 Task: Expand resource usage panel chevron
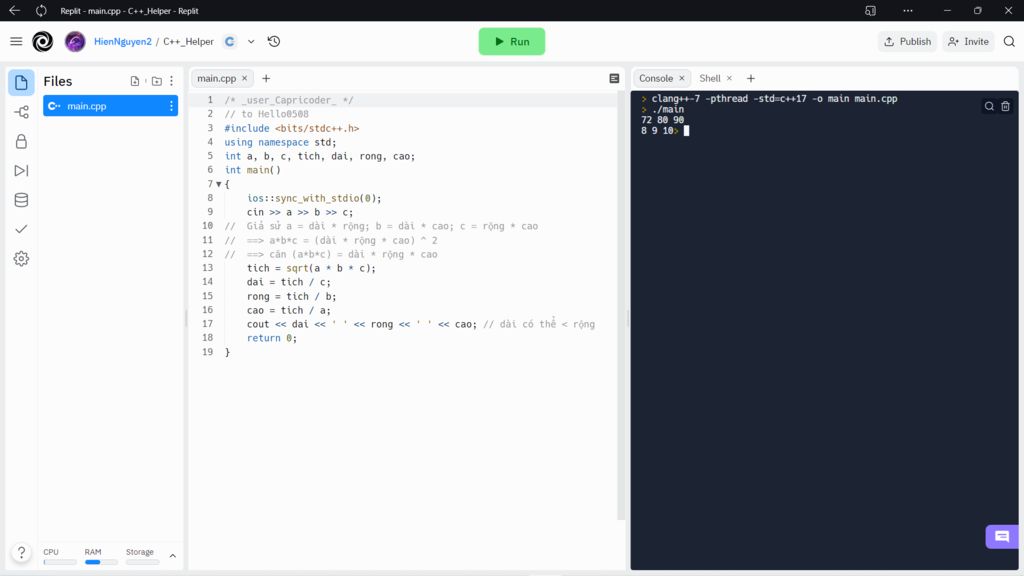(x=172, y=556)
